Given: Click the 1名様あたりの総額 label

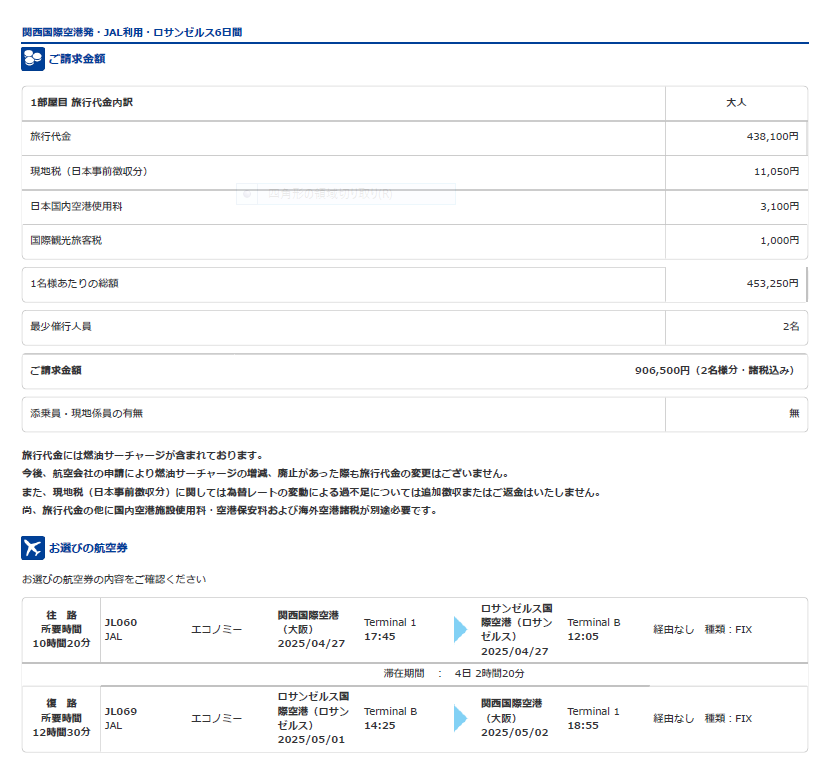Looking at the screenshot, I should [x=74, y=284].
